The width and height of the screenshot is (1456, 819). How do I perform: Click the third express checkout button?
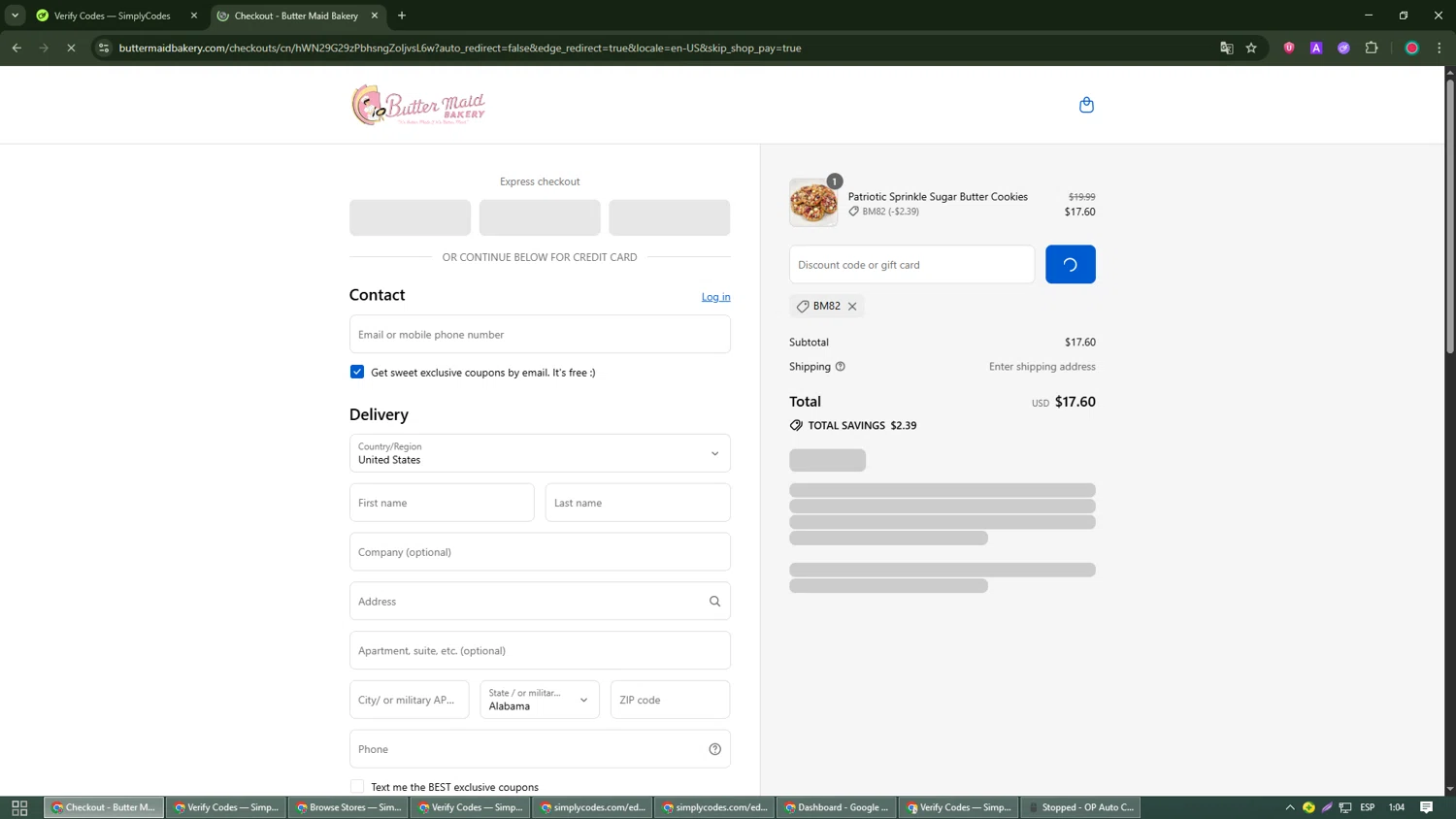point(669,217)
